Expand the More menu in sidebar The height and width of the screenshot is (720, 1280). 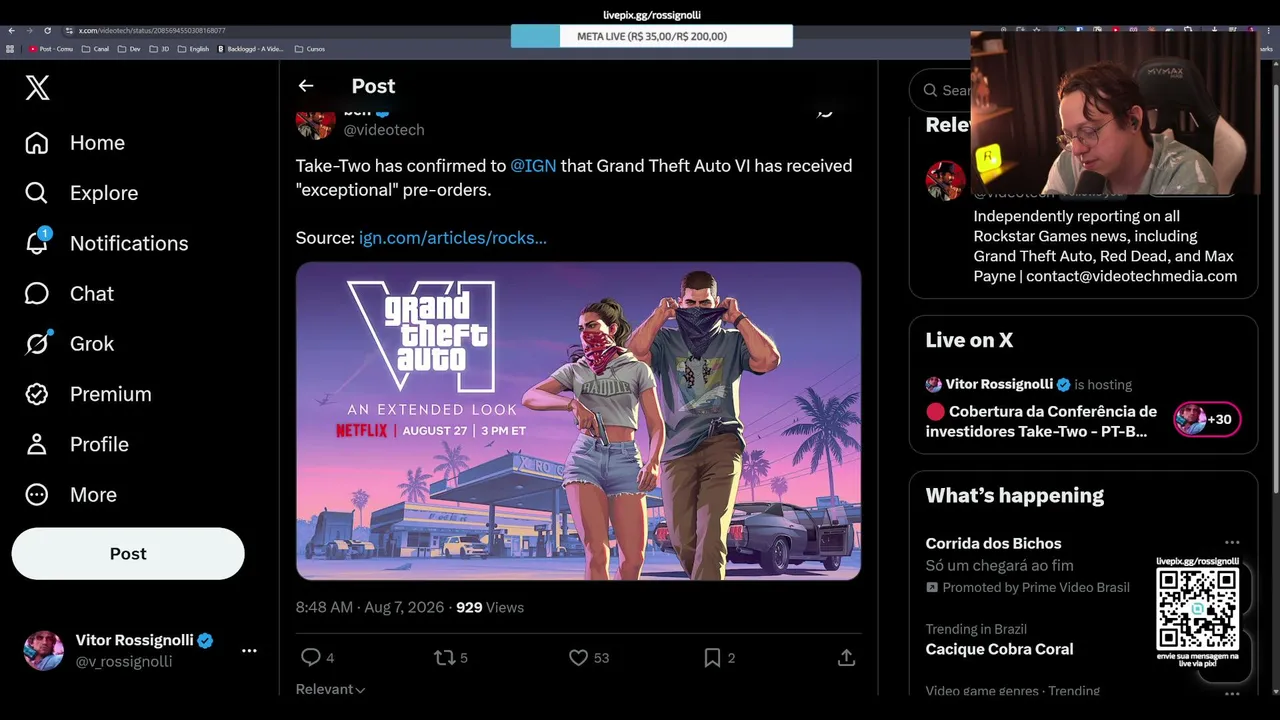(x=70, y=495)
